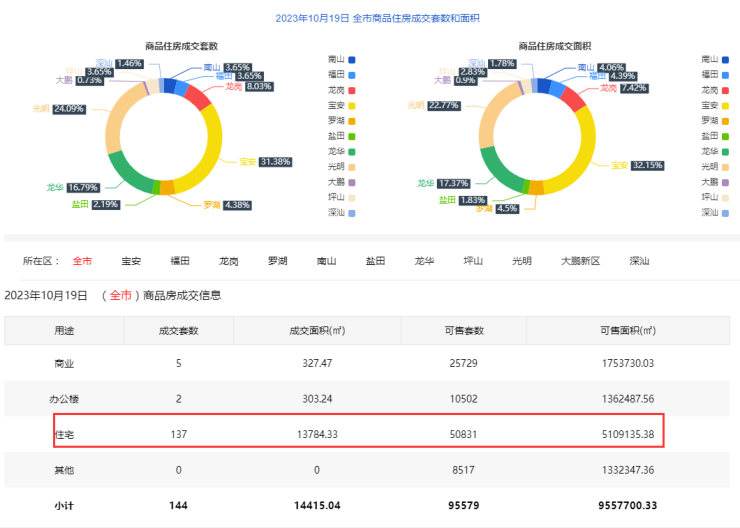
Task: Click the 可售面积(㎡) column header
Action: click(627, 330)
